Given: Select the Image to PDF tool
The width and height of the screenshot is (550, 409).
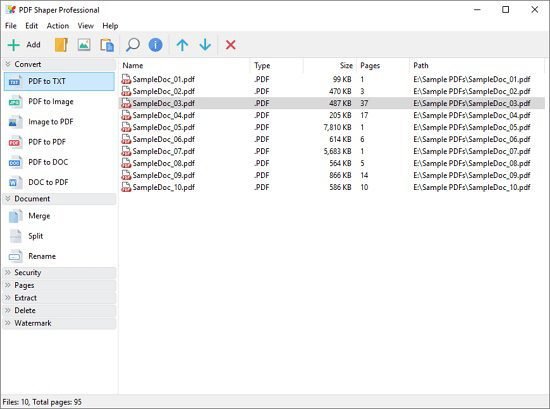Looking at the screenshot, I should pyautogui.click(x=59, y=122).
